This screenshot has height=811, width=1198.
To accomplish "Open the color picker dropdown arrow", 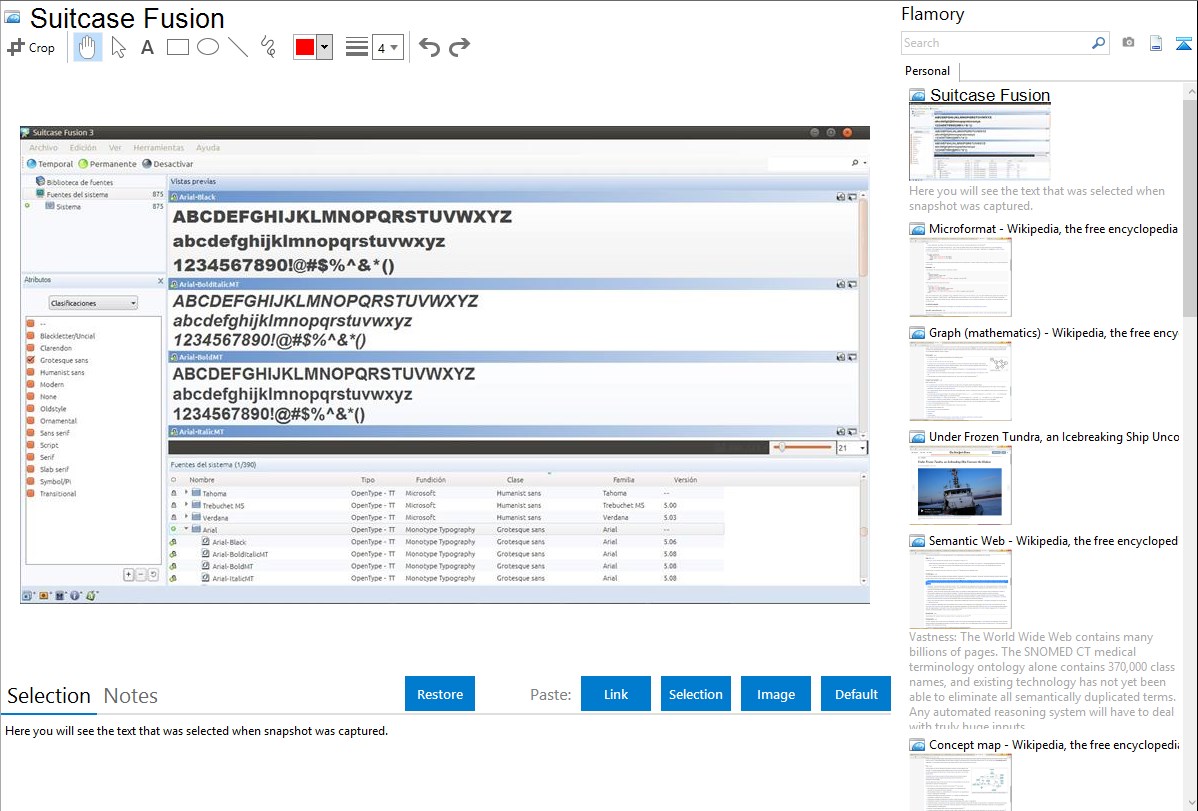I will pos(324,47).
